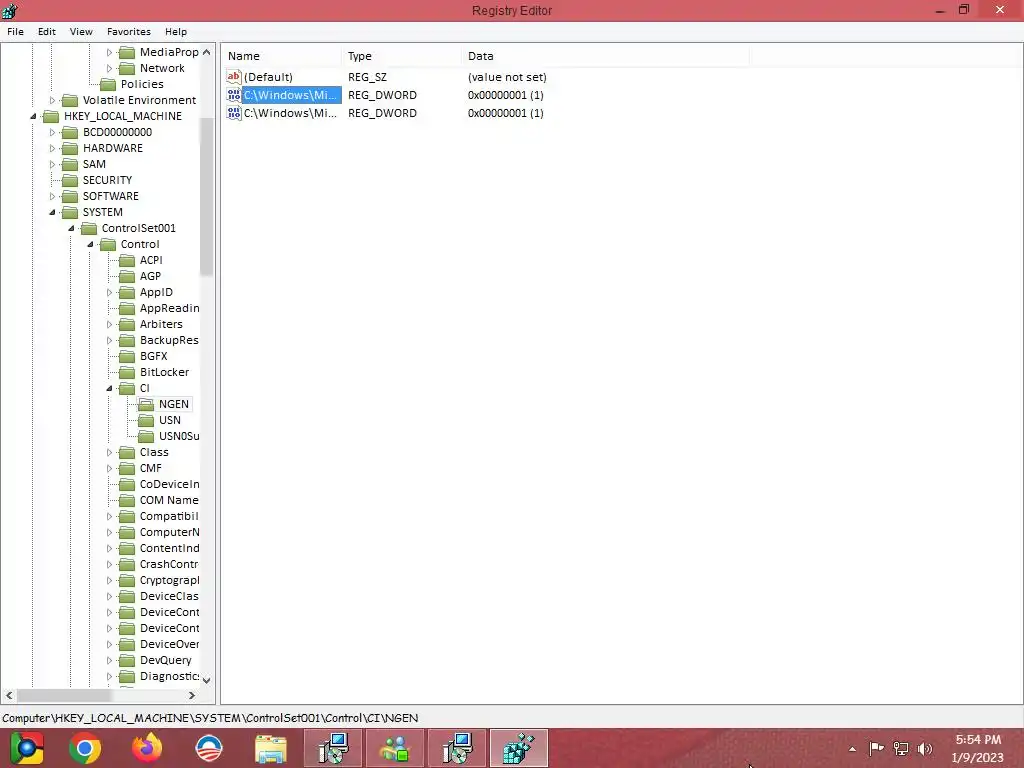Select the CMF folder icon
The height and width of the screenshot is (768, 1024).
[x=127, y=468]
